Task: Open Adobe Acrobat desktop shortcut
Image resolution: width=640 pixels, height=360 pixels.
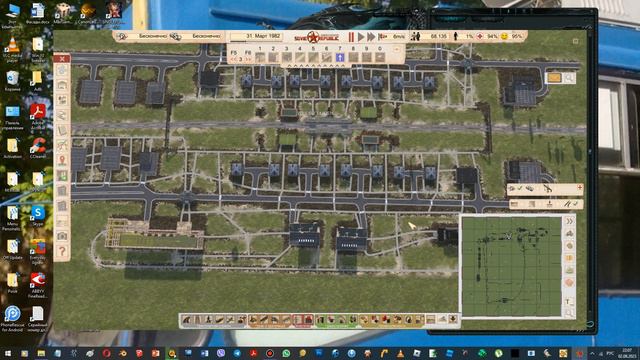Action: click(x=37, y=116)
